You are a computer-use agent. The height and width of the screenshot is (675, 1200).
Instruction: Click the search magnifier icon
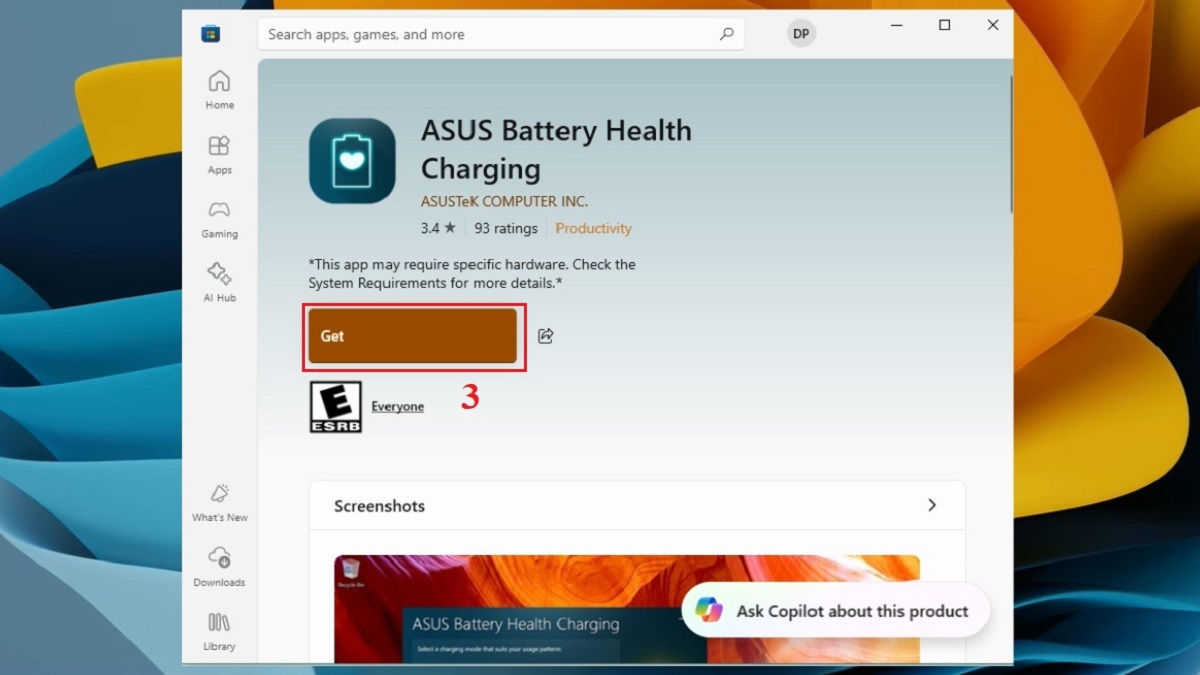(x=727, y=33)
